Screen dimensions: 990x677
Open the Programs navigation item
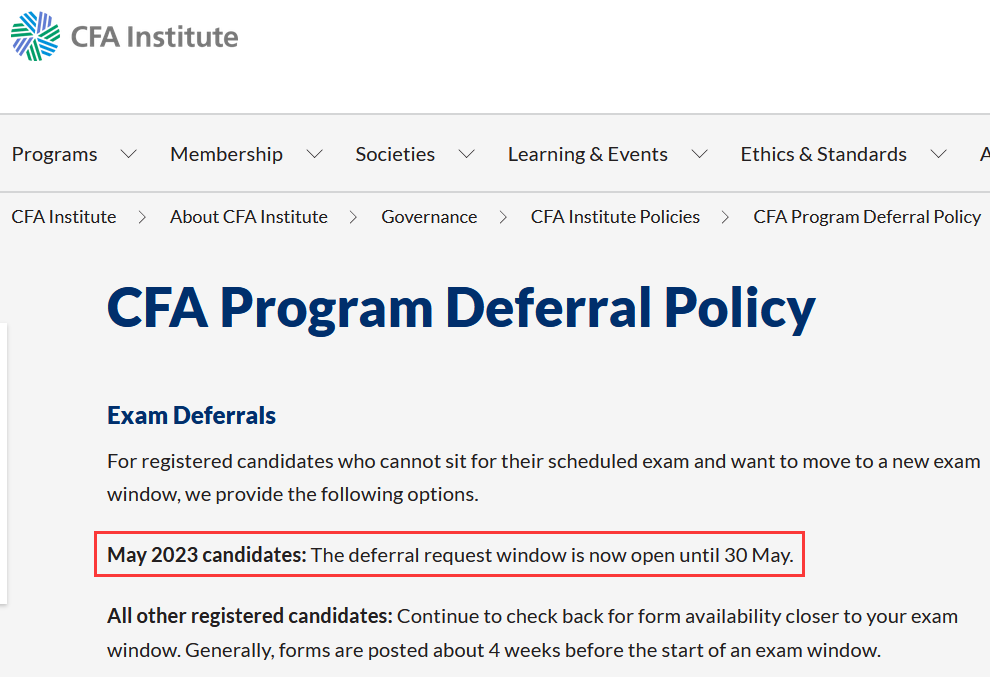[54, 154]
